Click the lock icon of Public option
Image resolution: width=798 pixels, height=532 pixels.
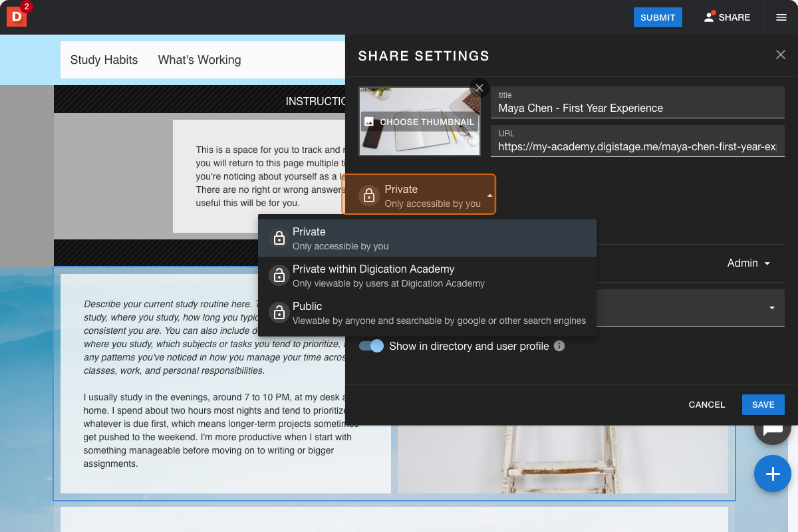pyautogui.click(x=279, y=313)
